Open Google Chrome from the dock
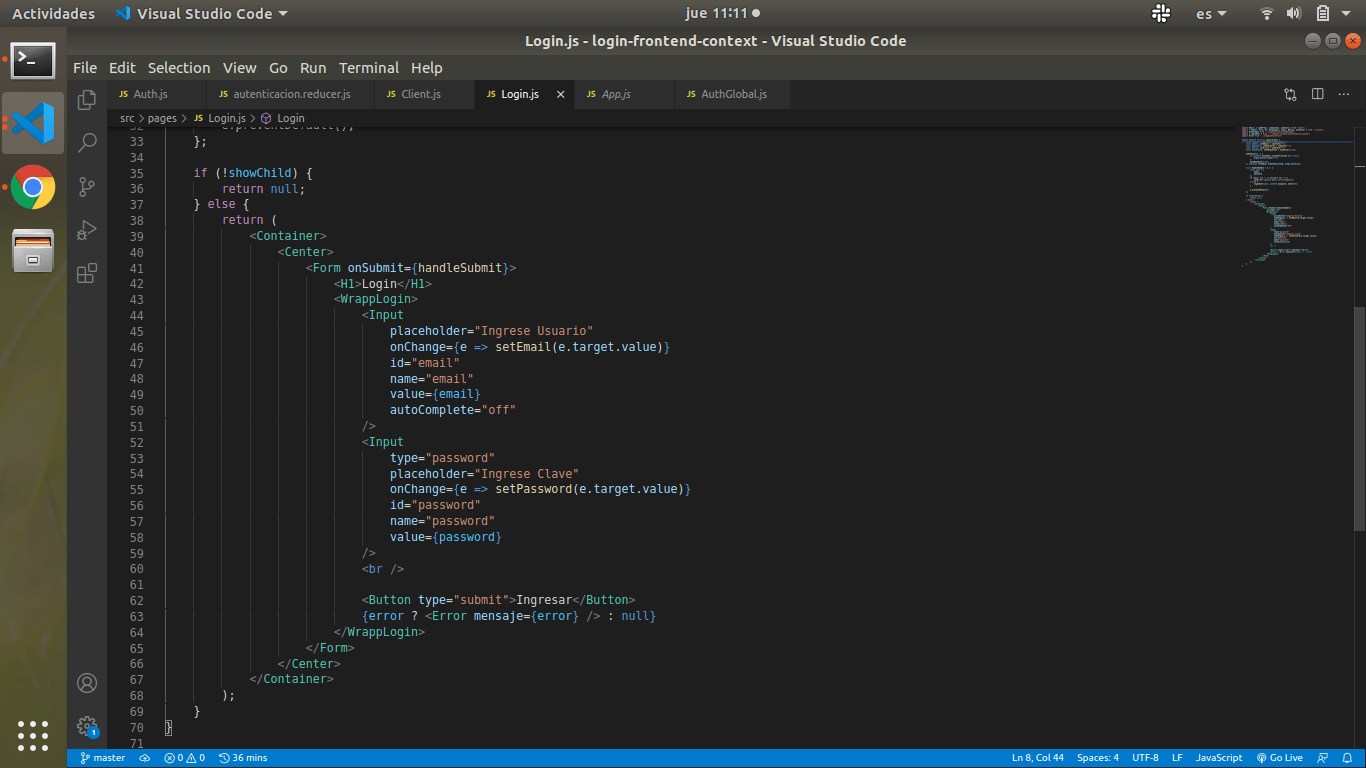The width and height of the screenshot is (1366, 768). pos(33,187)
